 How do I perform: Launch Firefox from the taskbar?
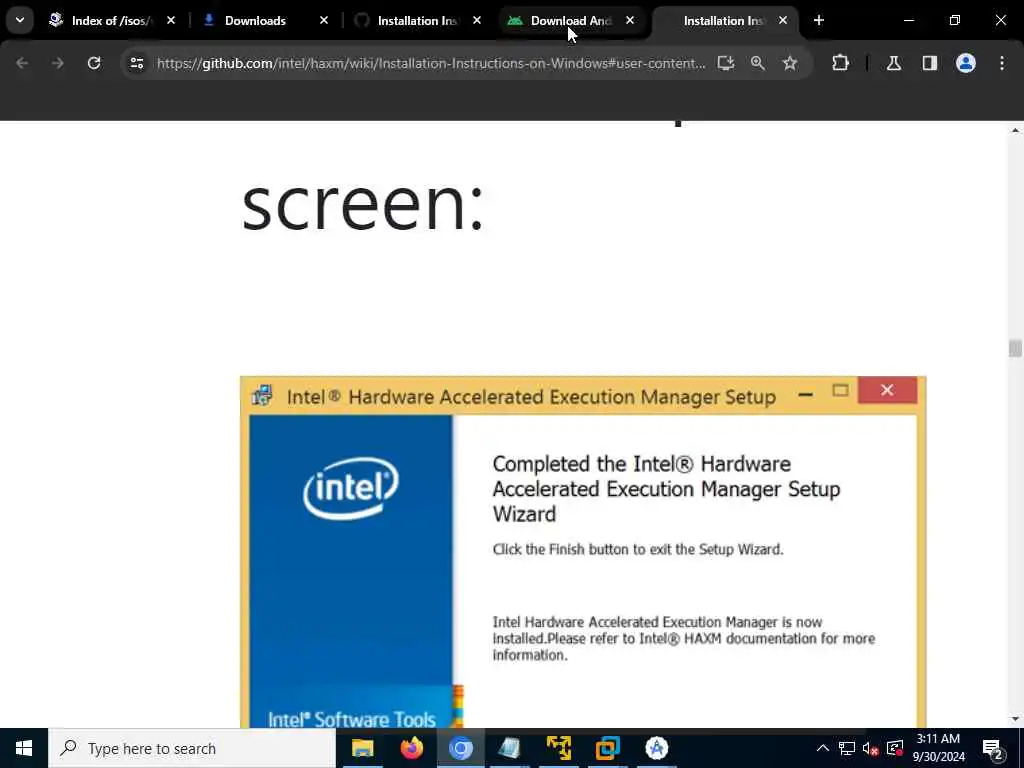[411, 748]
